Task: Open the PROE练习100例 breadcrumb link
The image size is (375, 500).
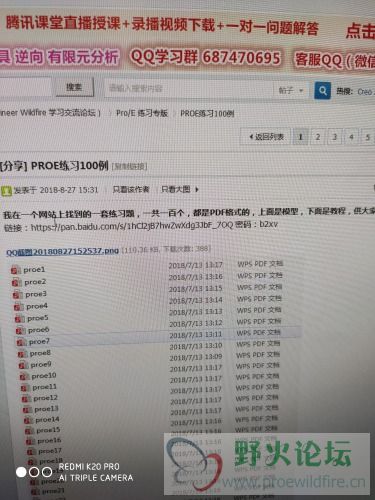Action: pos(207,114)
